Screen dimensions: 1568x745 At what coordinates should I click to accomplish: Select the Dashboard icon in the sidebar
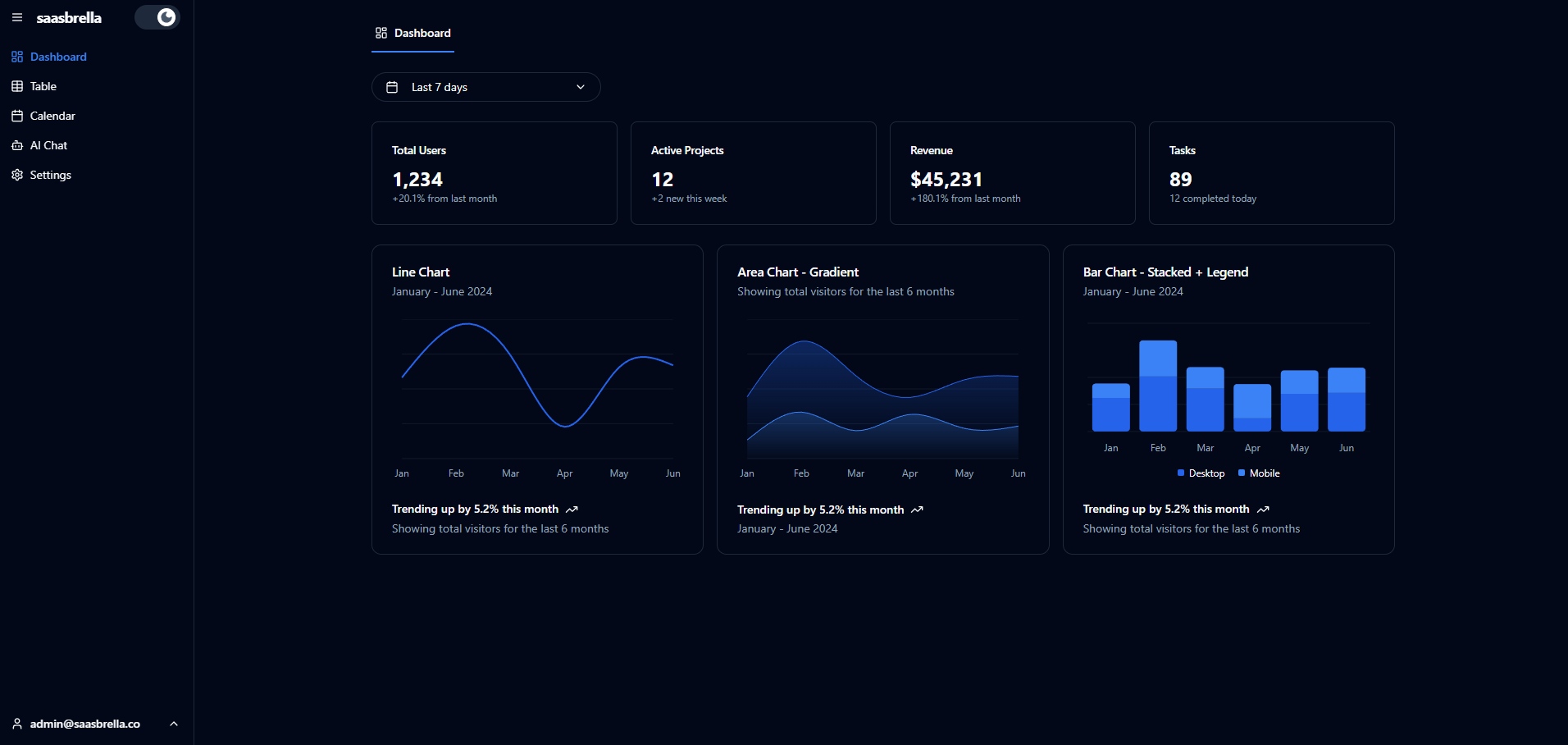[x=16, y=56]
